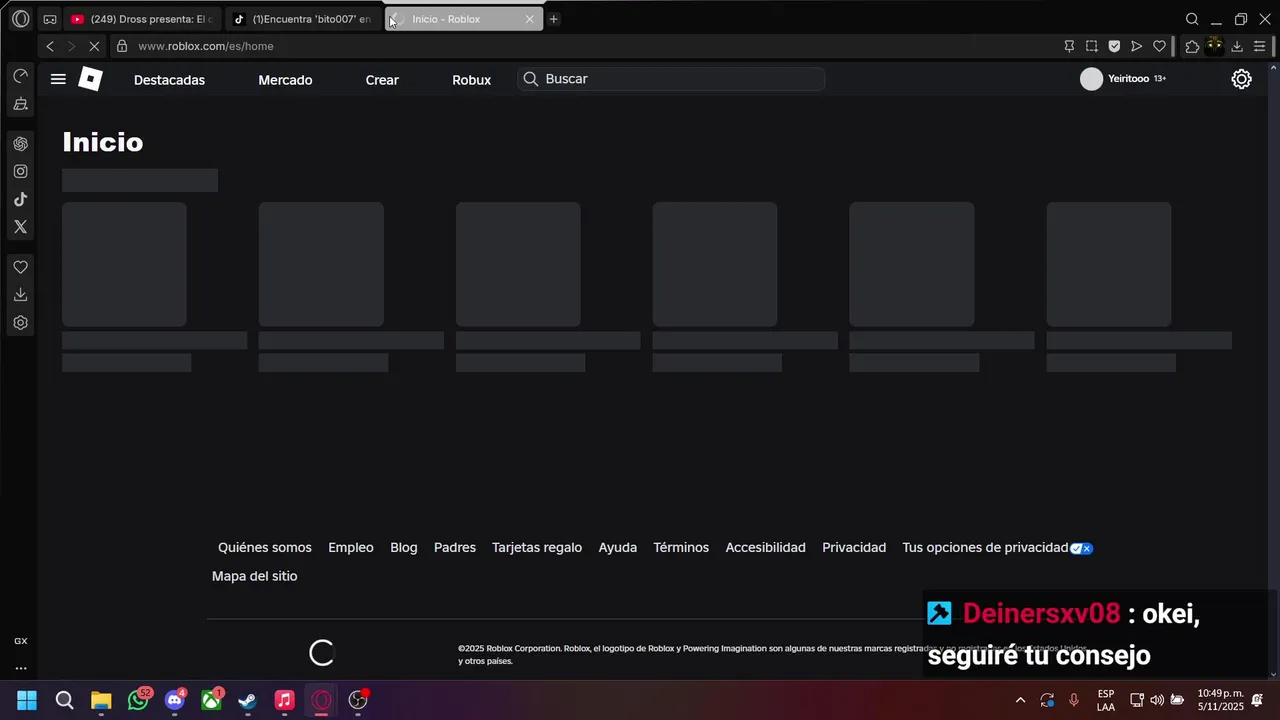This screenshot has width=1280, height=720.
Task: Open sidebar three-dots more options
Action: click(20, 668)
